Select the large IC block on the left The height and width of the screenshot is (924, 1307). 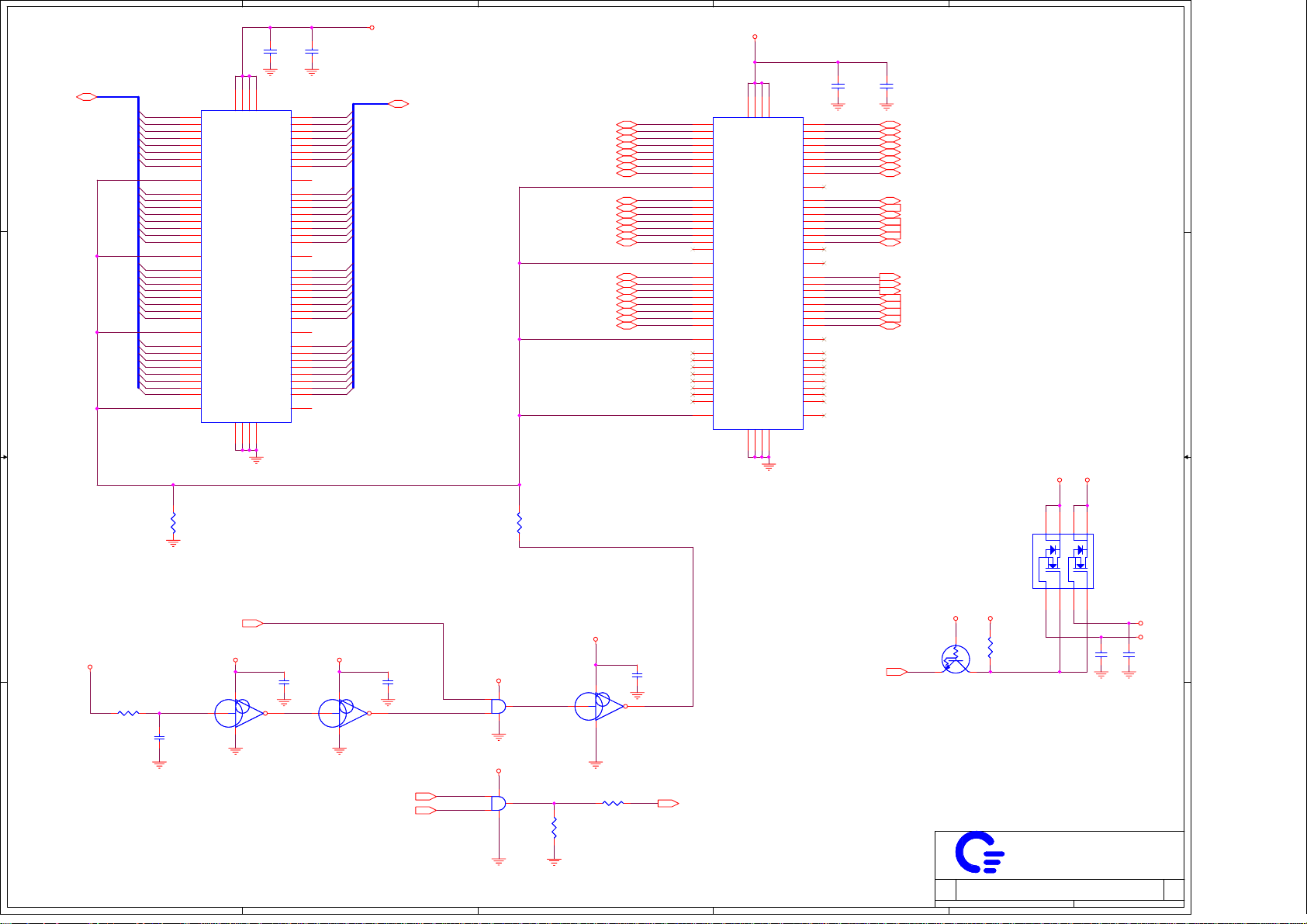click(x=246, y=266)
